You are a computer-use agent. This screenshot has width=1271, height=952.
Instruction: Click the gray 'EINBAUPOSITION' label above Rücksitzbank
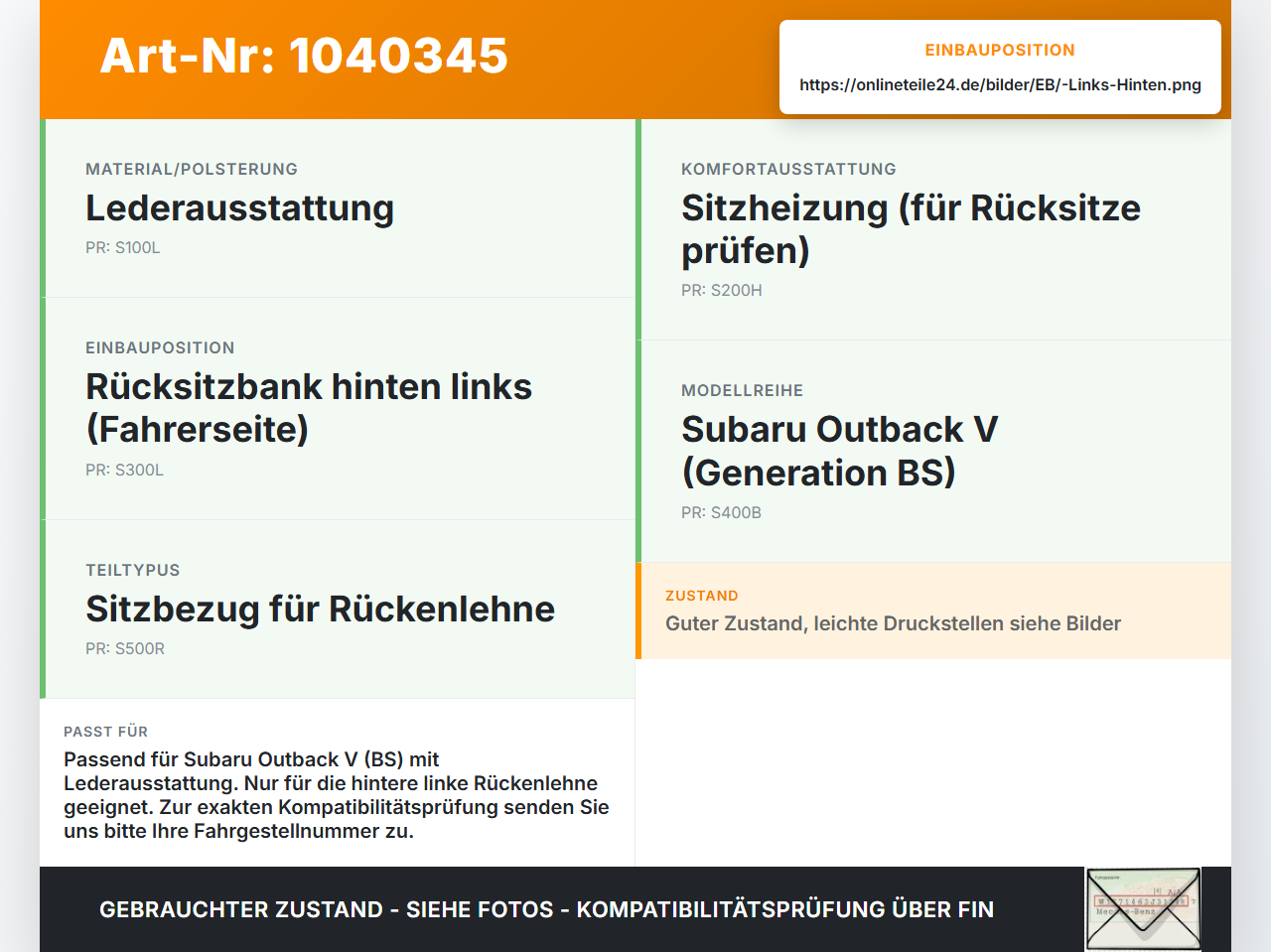160,347
